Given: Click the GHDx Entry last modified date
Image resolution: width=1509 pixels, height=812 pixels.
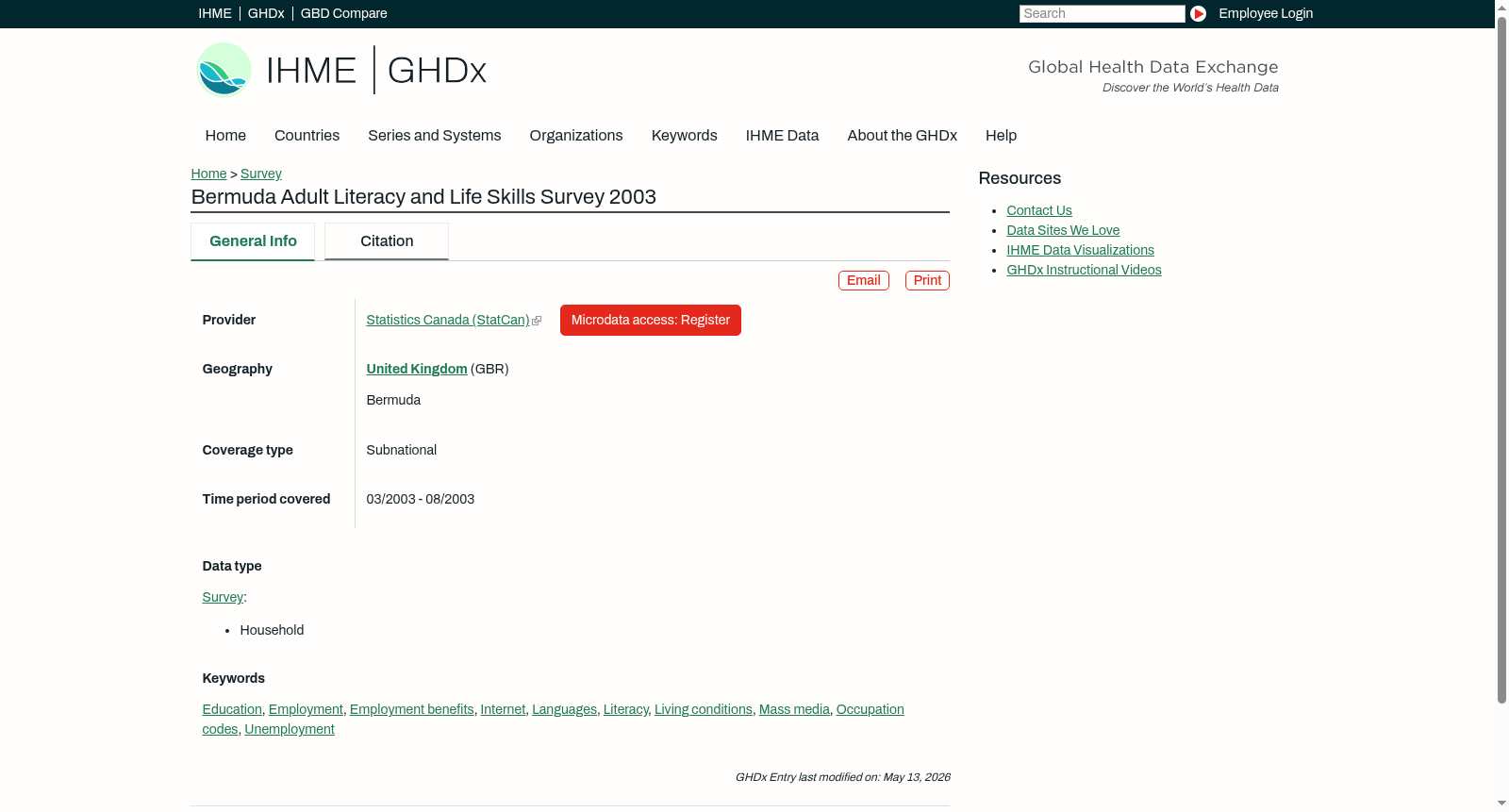Looking at the screenshot, I should click(x=842, y=778).
